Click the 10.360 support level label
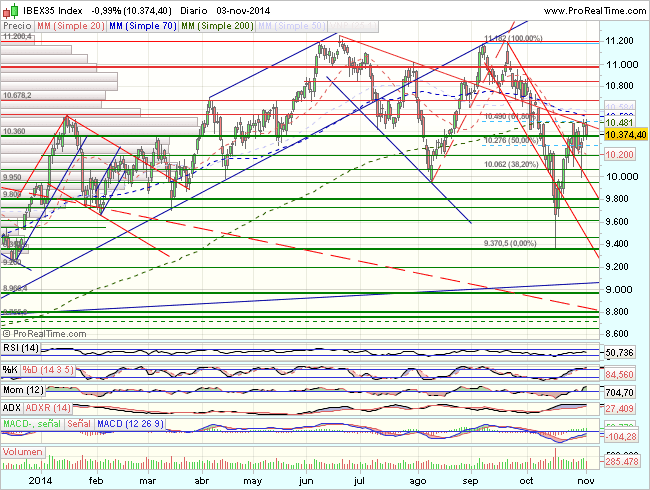The image size is (650, 490). coord(14,131)
